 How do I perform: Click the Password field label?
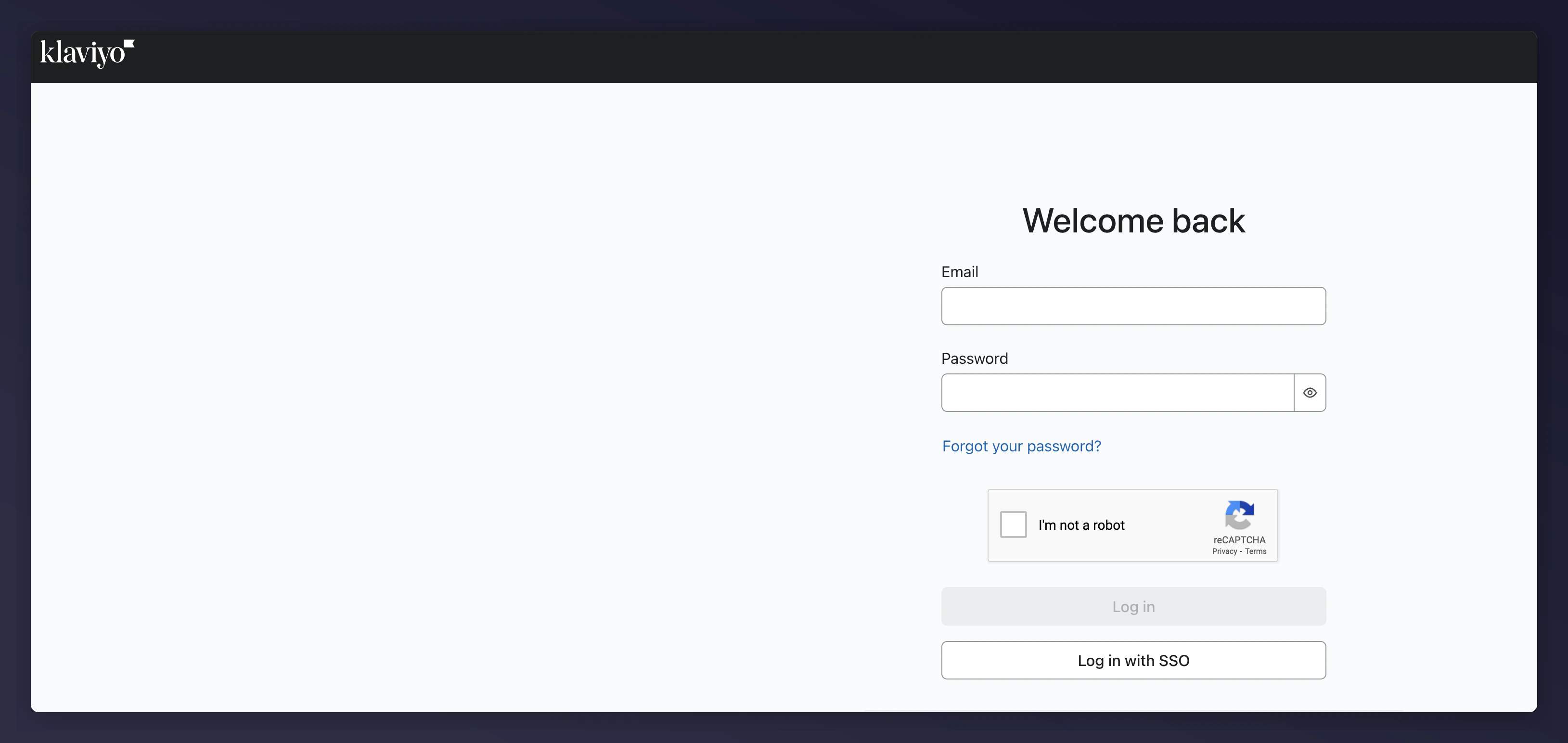975,359
